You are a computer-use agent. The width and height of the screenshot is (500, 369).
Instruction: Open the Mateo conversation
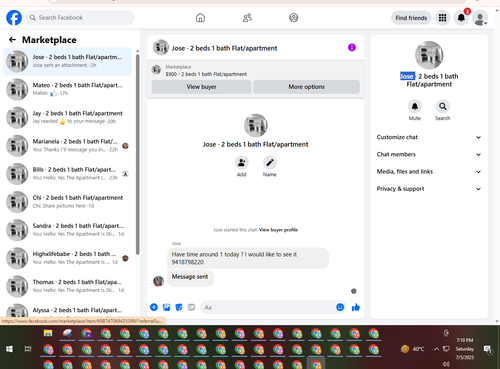click(68, 89)
